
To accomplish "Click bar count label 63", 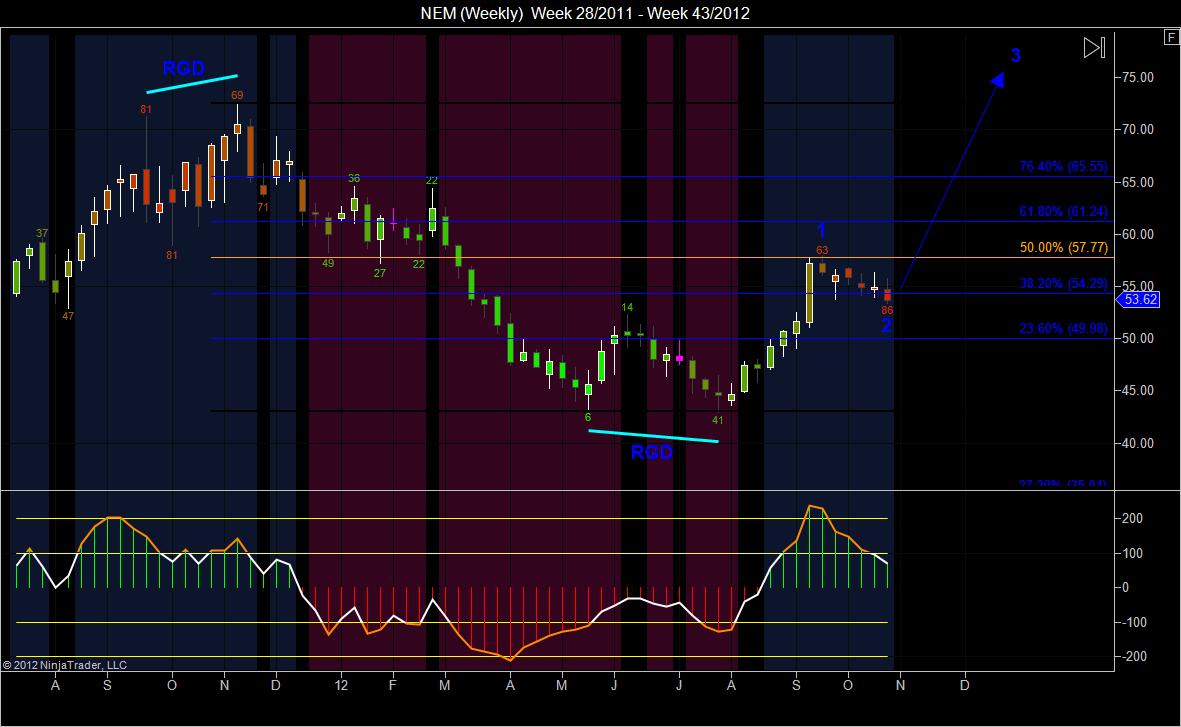I will tap(822, 250).
